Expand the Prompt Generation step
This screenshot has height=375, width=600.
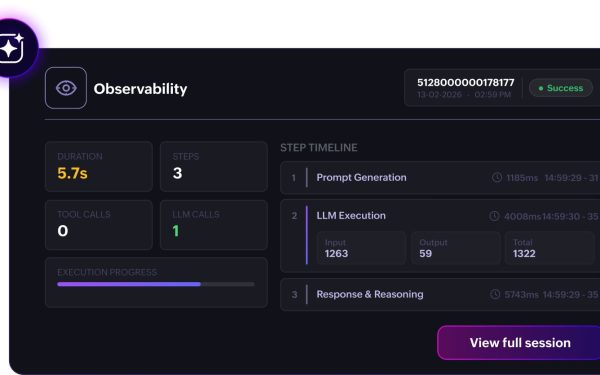pos(440,178)
